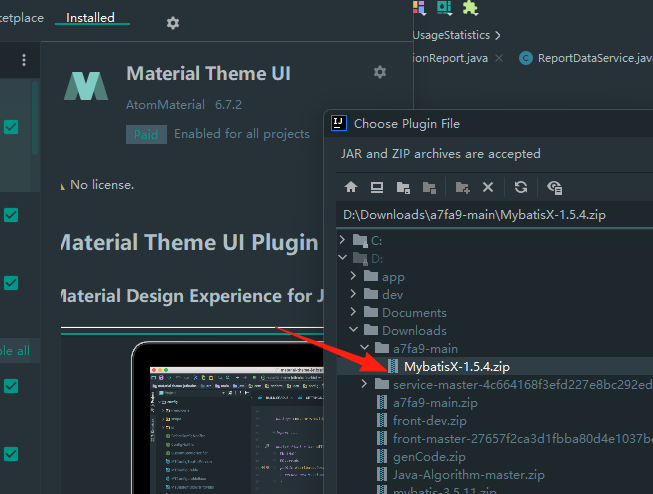The width and height of the screenshot is (653, 494).
Task: Switch to the Marketplace tab
Action: click(x=22, y=18)
